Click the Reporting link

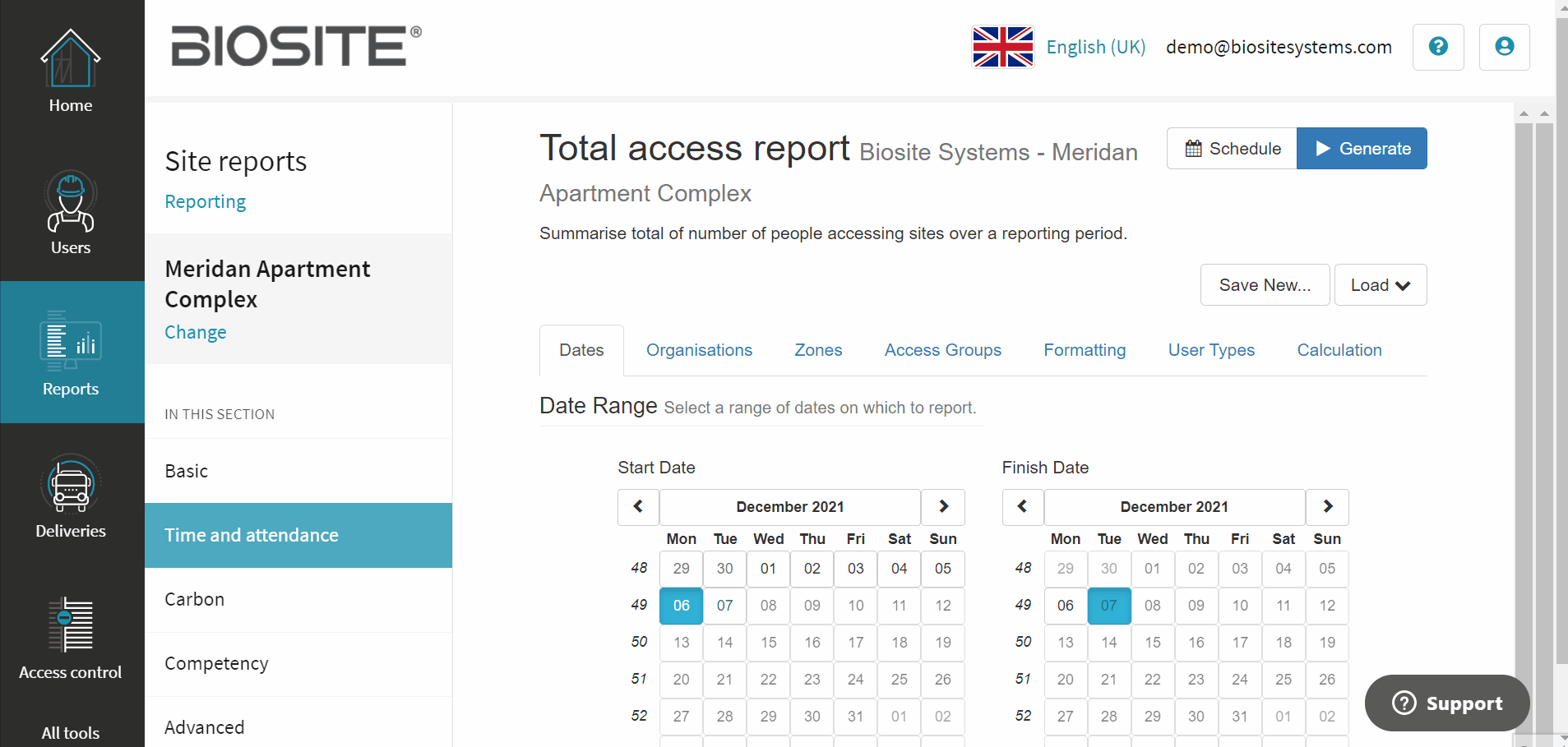point(205,202)
